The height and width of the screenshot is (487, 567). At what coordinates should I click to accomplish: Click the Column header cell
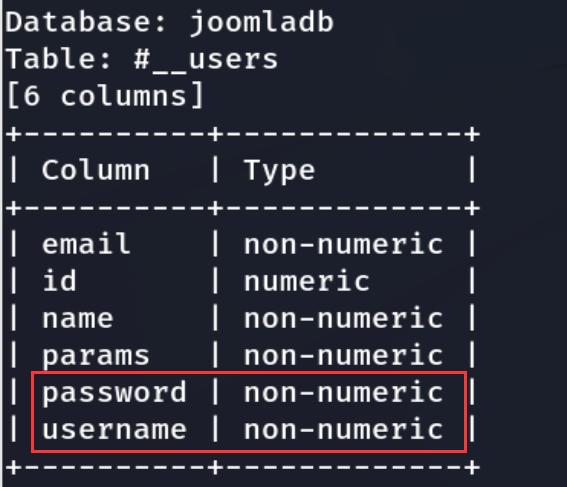[96, 170]
